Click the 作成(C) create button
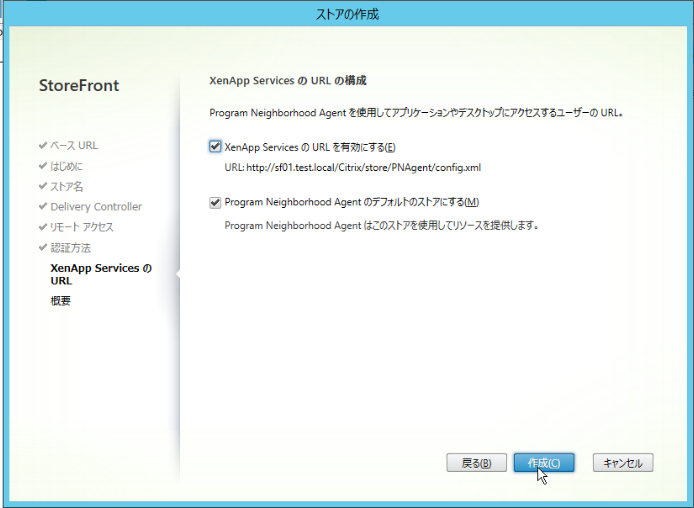Image resolution: width=694 pixels, height=508 pixels. click(x=544, y=463)
